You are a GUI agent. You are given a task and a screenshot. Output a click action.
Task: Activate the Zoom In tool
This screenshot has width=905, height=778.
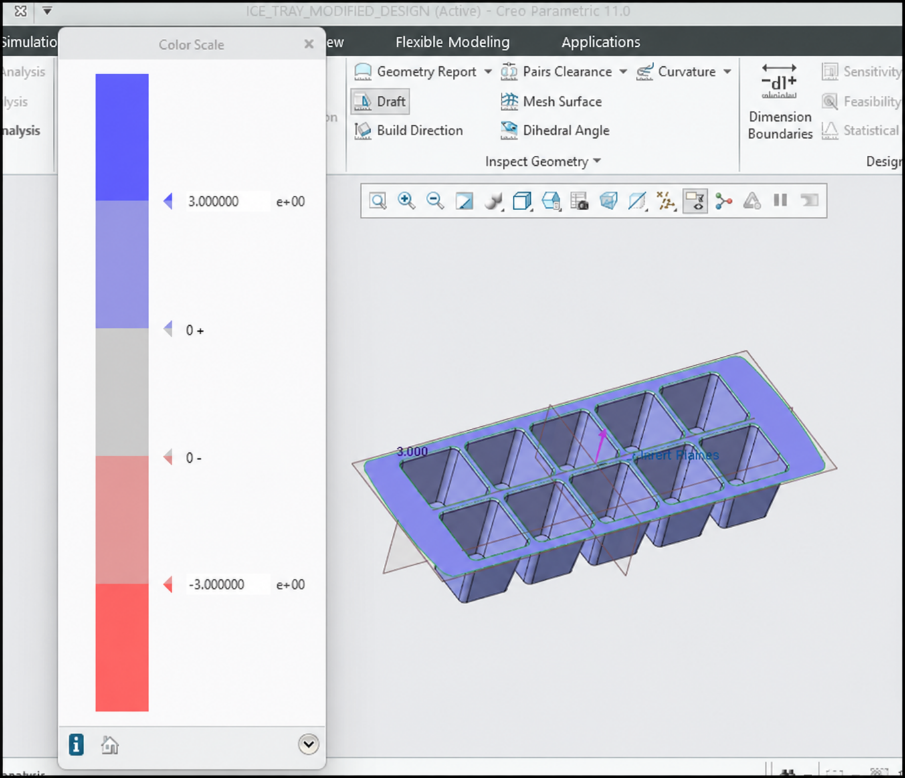click(406, 201)
